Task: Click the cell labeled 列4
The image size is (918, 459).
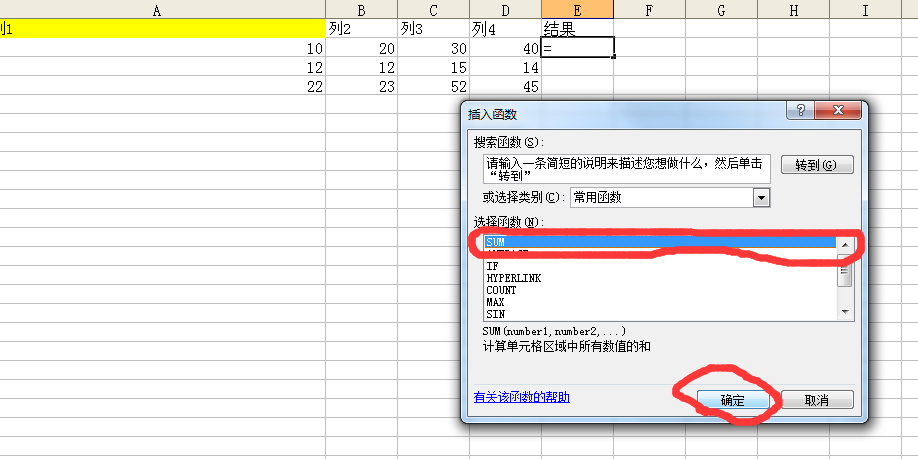Action: [506, 29]
